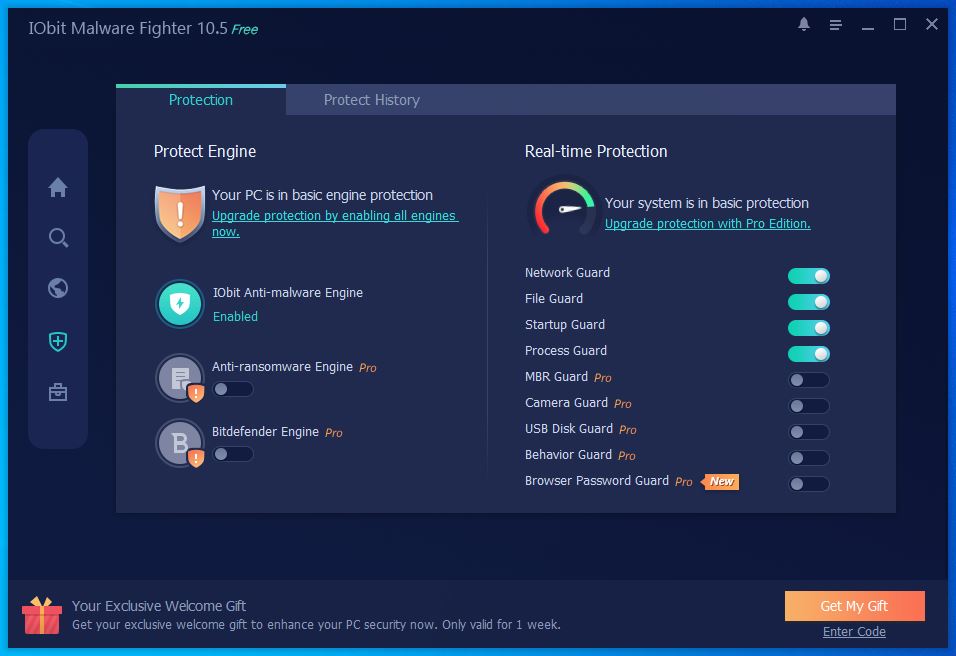Click the Get My Gift button
Viewport: 956px width, 656px height.
854,606
